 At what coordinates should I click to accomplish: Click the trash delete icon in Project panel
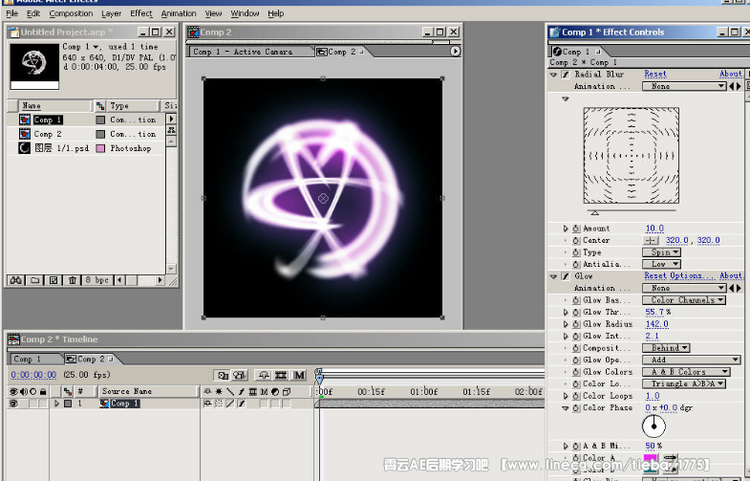coord(72,280)
